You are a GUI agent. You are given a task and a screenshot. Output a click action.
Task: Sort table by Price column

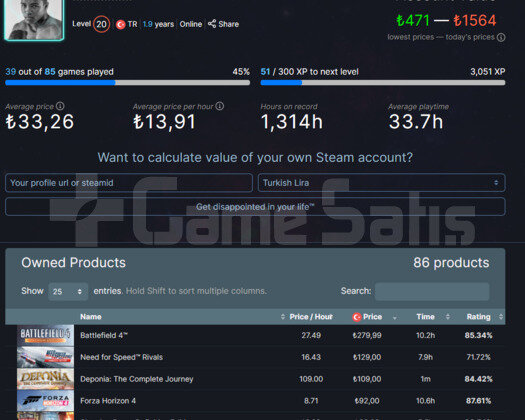(x=372, y=317)
